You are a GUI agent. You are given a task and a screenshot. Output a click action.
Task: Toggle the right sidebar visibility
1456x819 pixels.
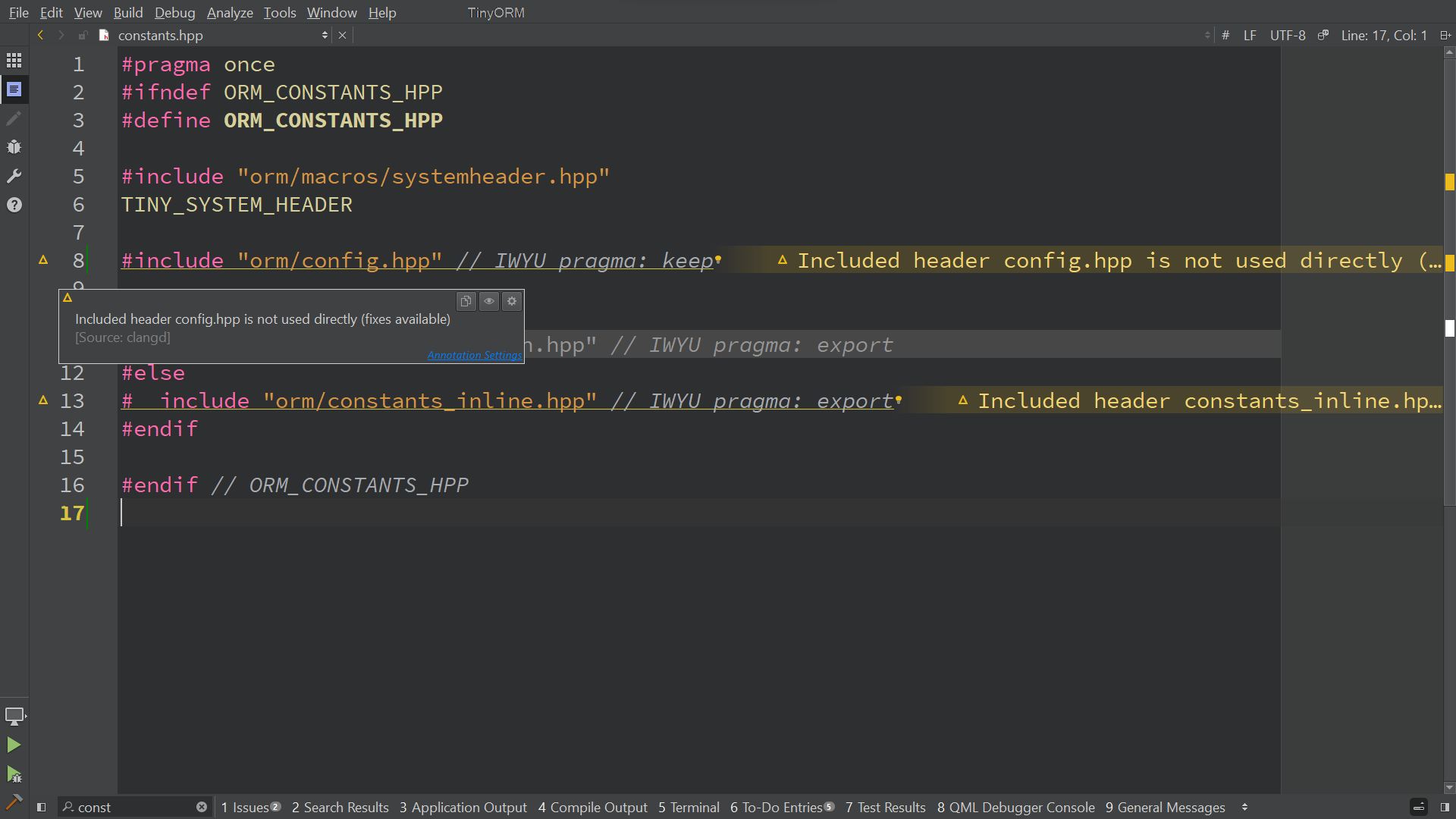click(1445, 808)
